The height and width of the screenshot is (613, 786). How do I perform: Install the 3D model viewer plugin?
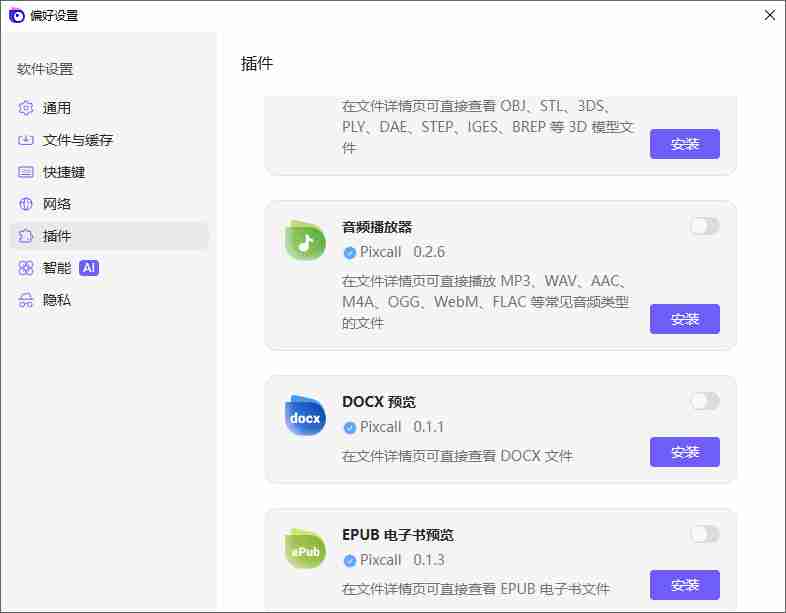pyautogui.click(x=684, y=144)
